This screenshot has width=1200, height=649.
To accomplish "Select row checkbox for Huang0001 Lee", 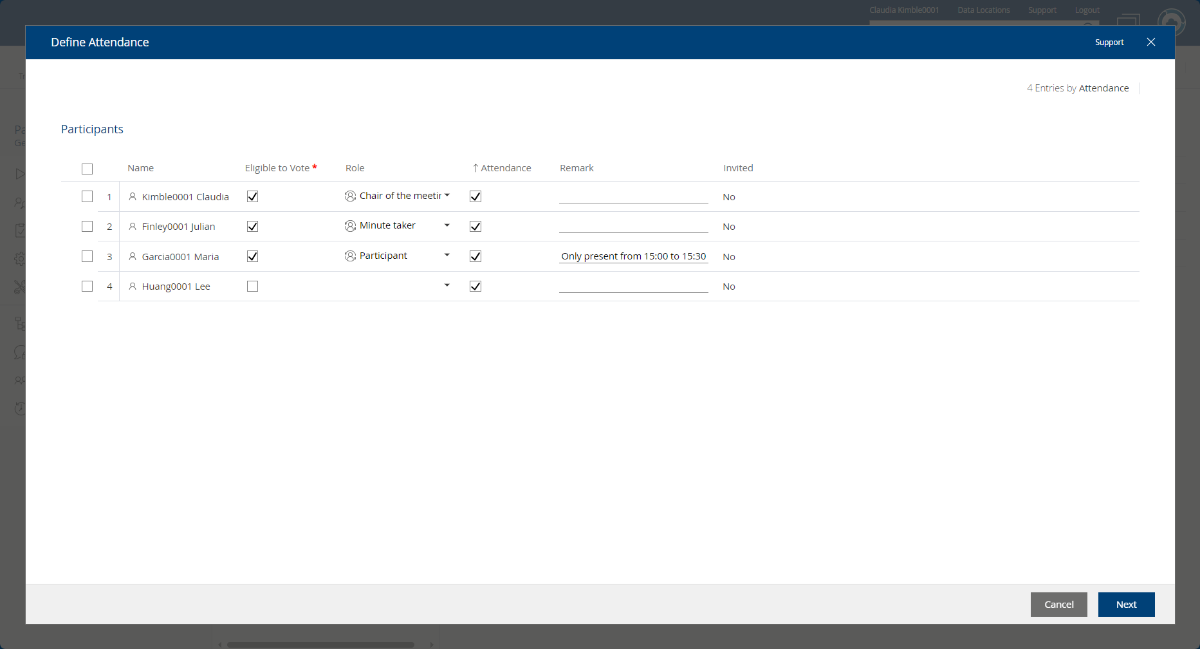I will [87, 286].
